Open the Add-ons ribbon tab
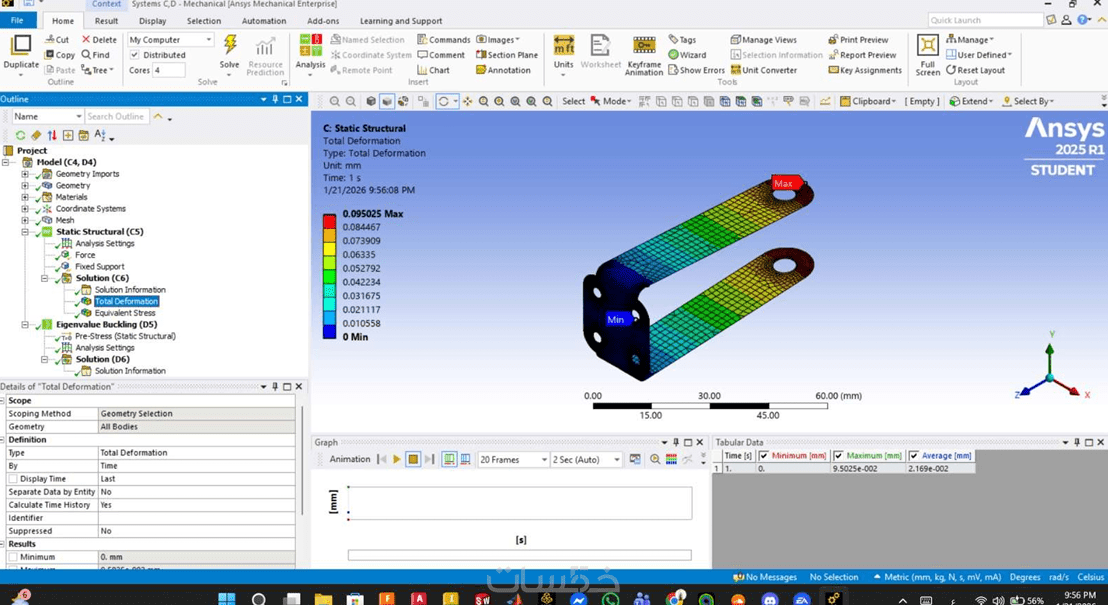 323,21
